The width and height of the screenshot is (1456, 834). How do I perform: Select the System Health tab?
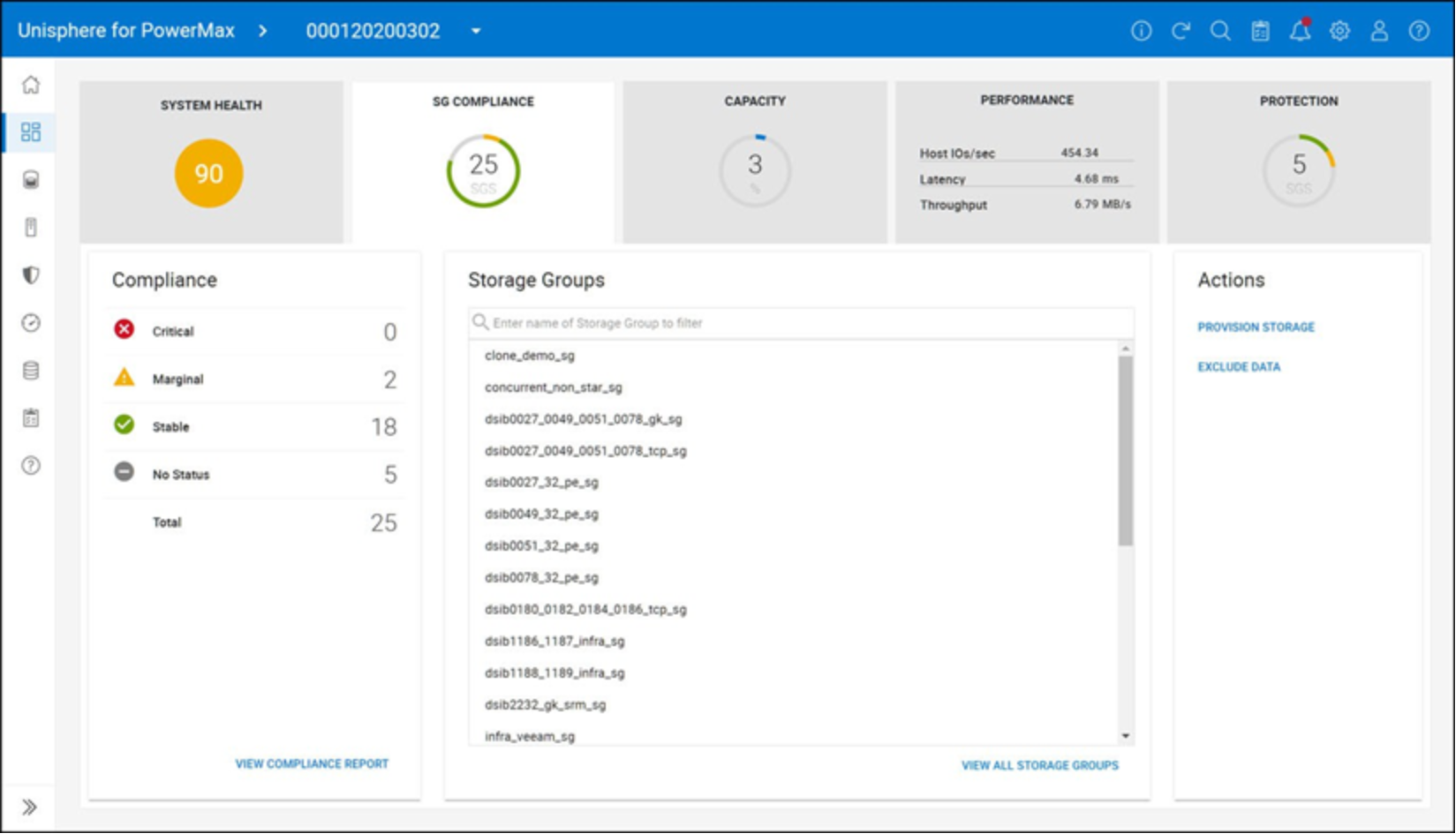click(211, 162)
